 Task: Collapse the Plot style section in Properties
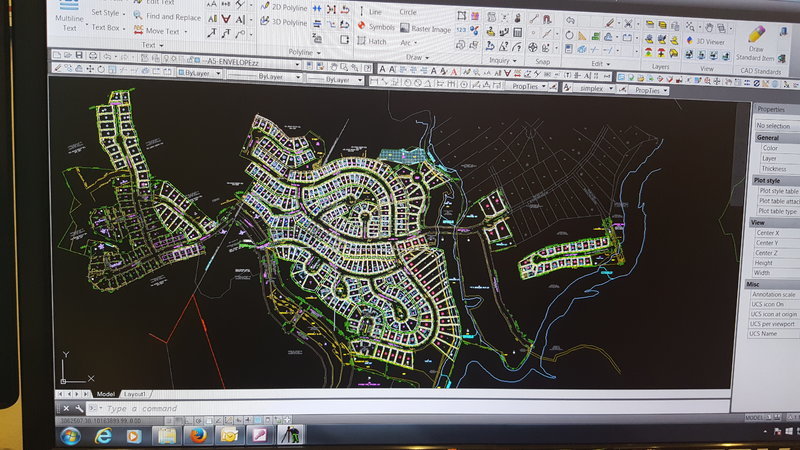776,181
